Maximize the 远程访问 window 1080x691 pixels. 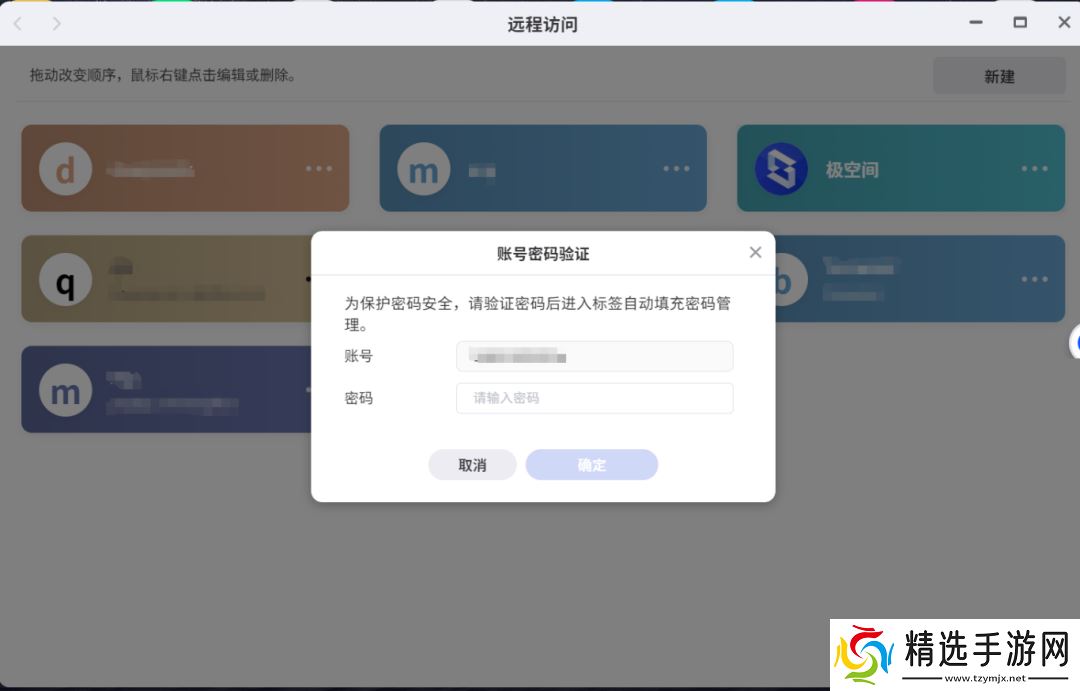pyautogui.click(x=1020, y=23)
